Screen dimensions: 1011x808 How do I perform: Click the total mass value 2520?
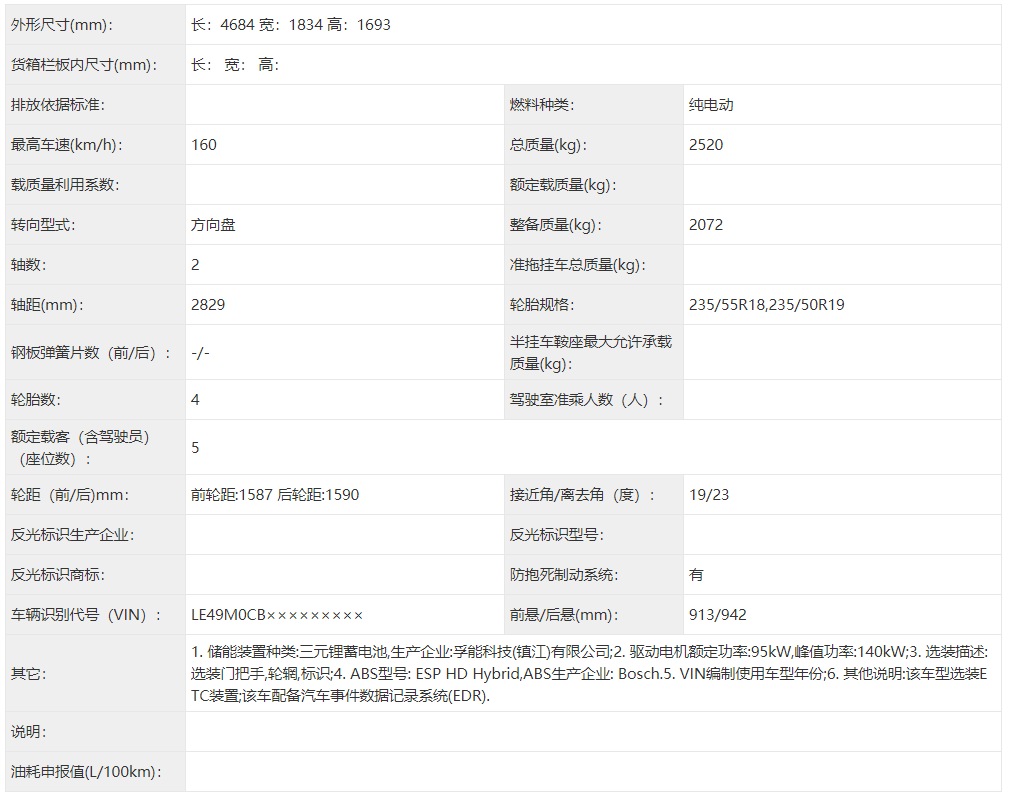706,145
